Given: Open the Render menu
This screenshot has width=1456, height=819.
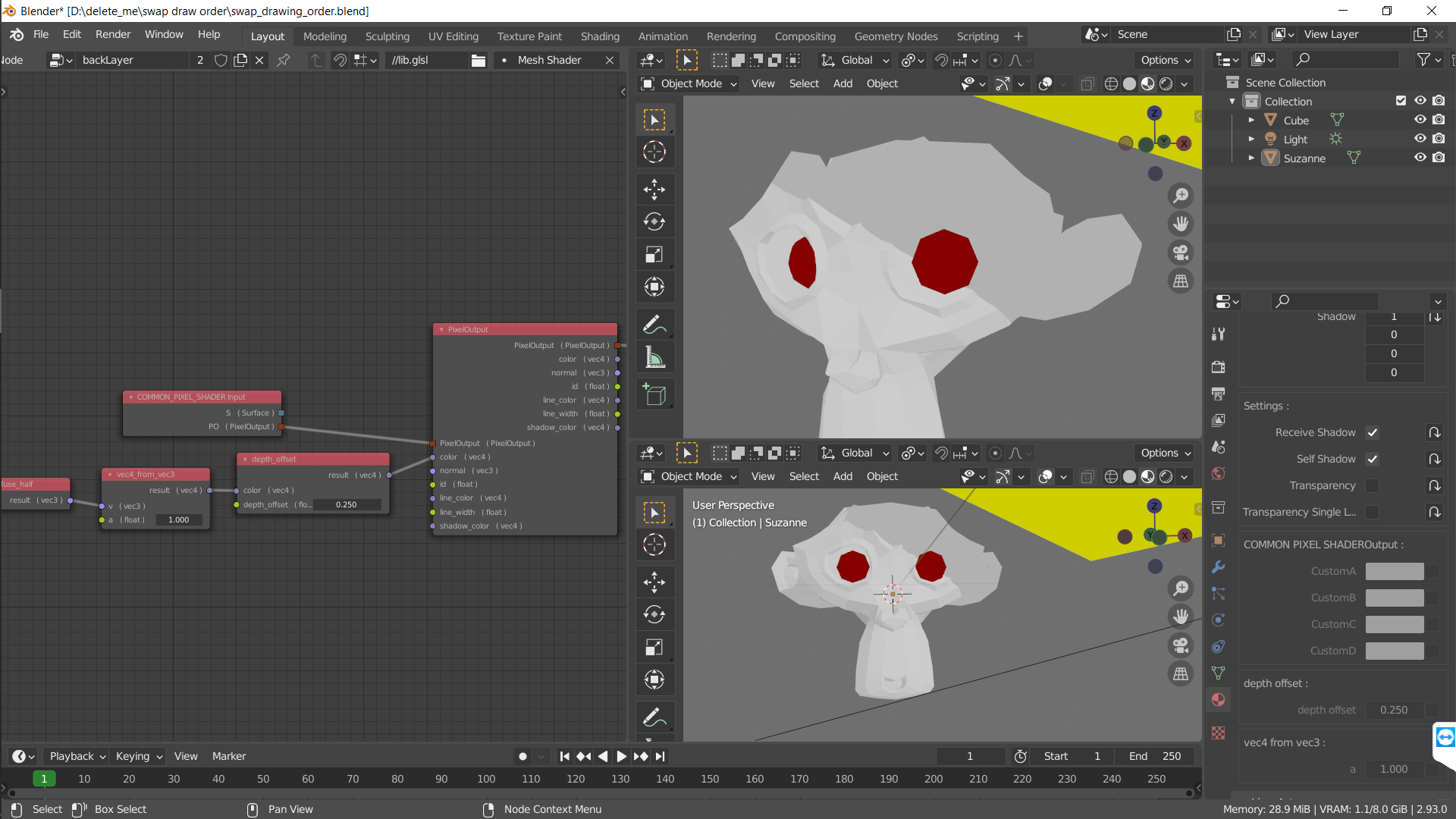Looking at the screenshot, I should point(113,34).
